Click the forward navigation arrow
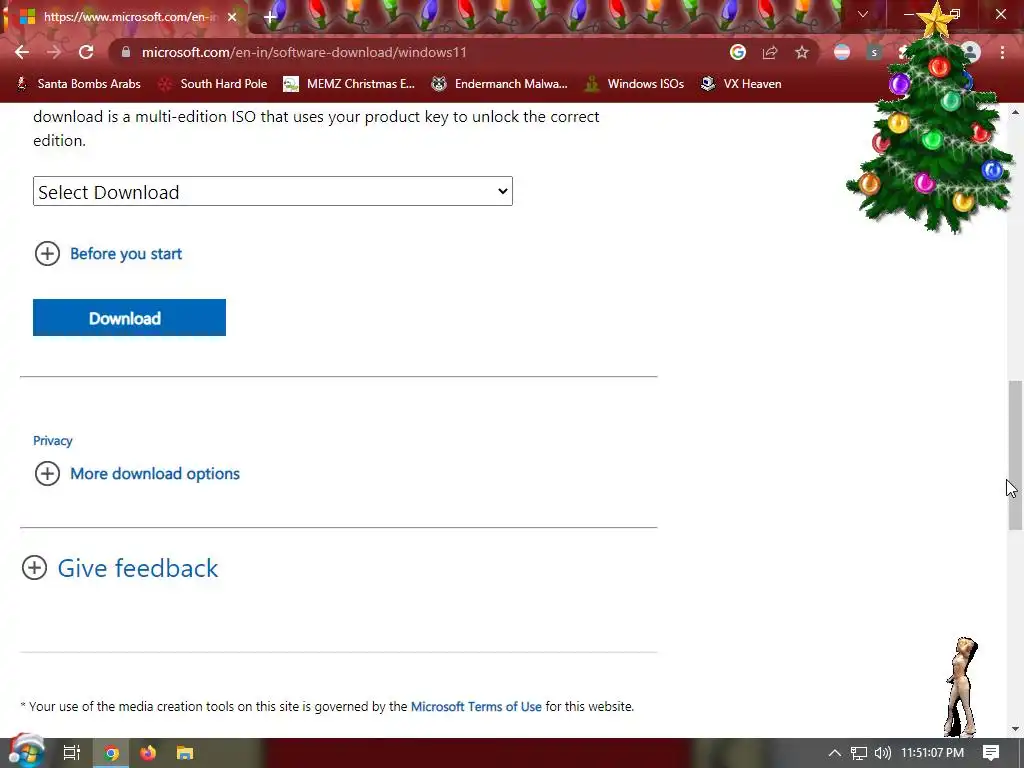 coord(54,52)
